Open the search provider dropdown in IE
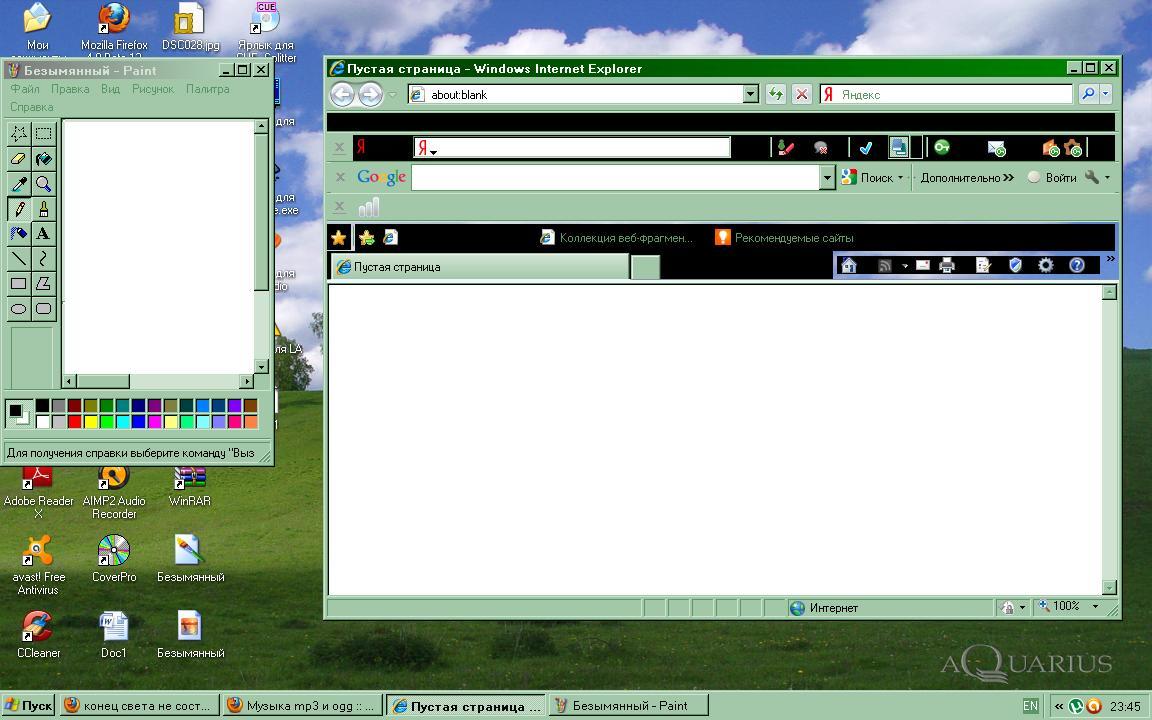 point(1106,94)
